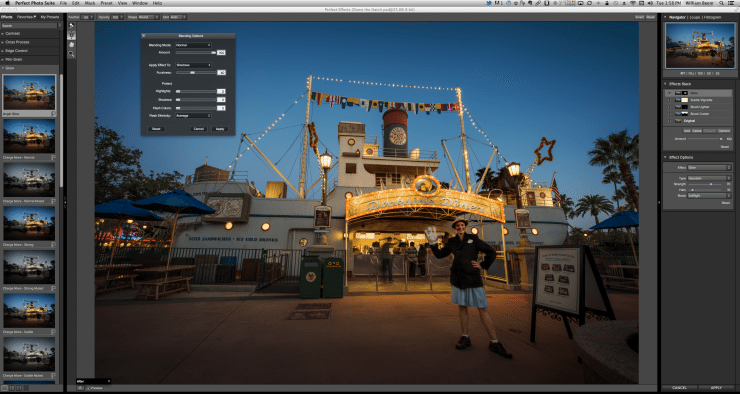Viewport: 740px width, 394px height.
Task: Toggle visibility of Glow layer
Action: tap(669, 93)
